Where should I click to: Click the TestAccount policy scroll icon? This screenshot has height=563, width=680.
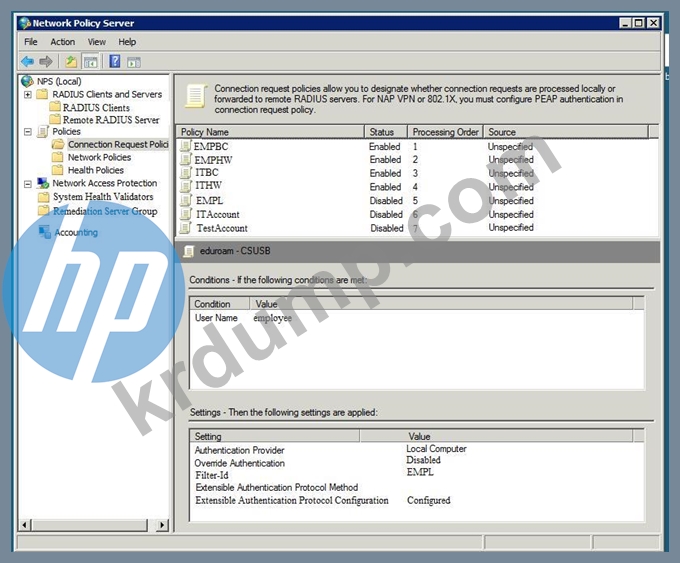coord(186,228)
